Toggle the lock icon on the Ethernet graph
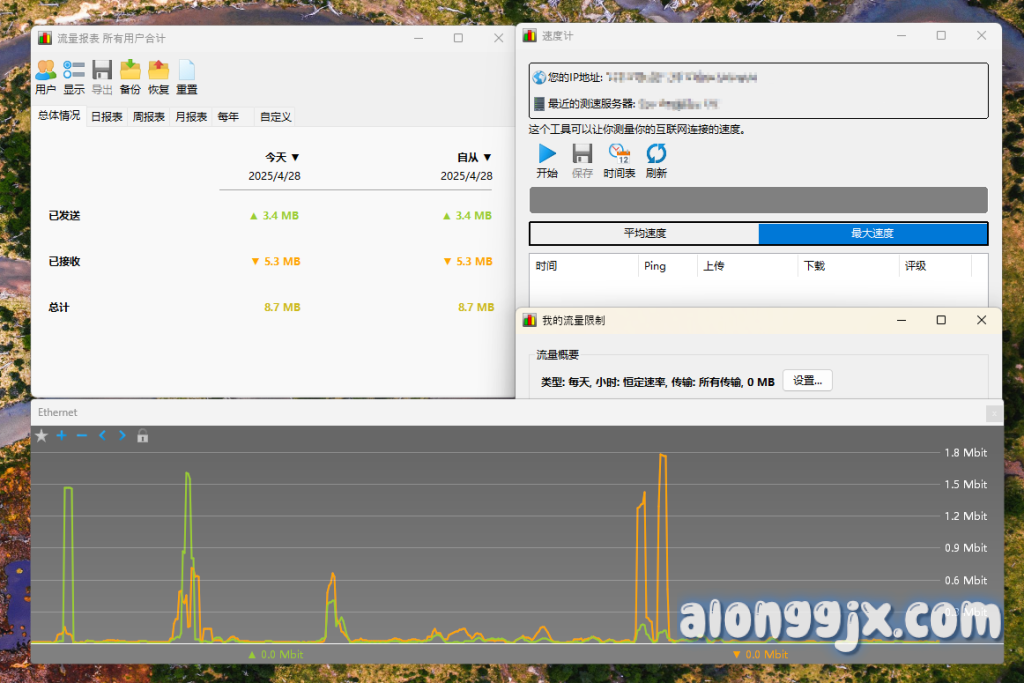The width and height of the screenshot is (1024, 683). (143, 436)
